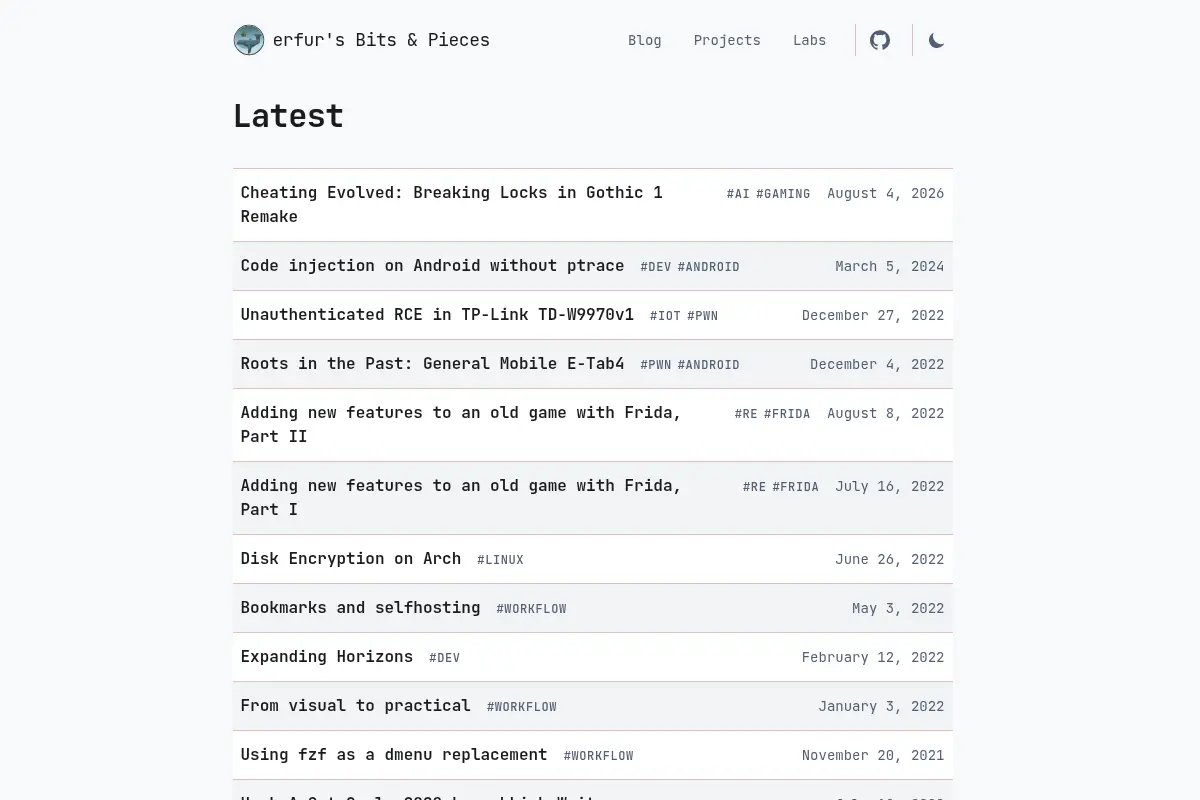
Task: Click the erfur's Bits & Pieces title
Action: tap(381, 40)
